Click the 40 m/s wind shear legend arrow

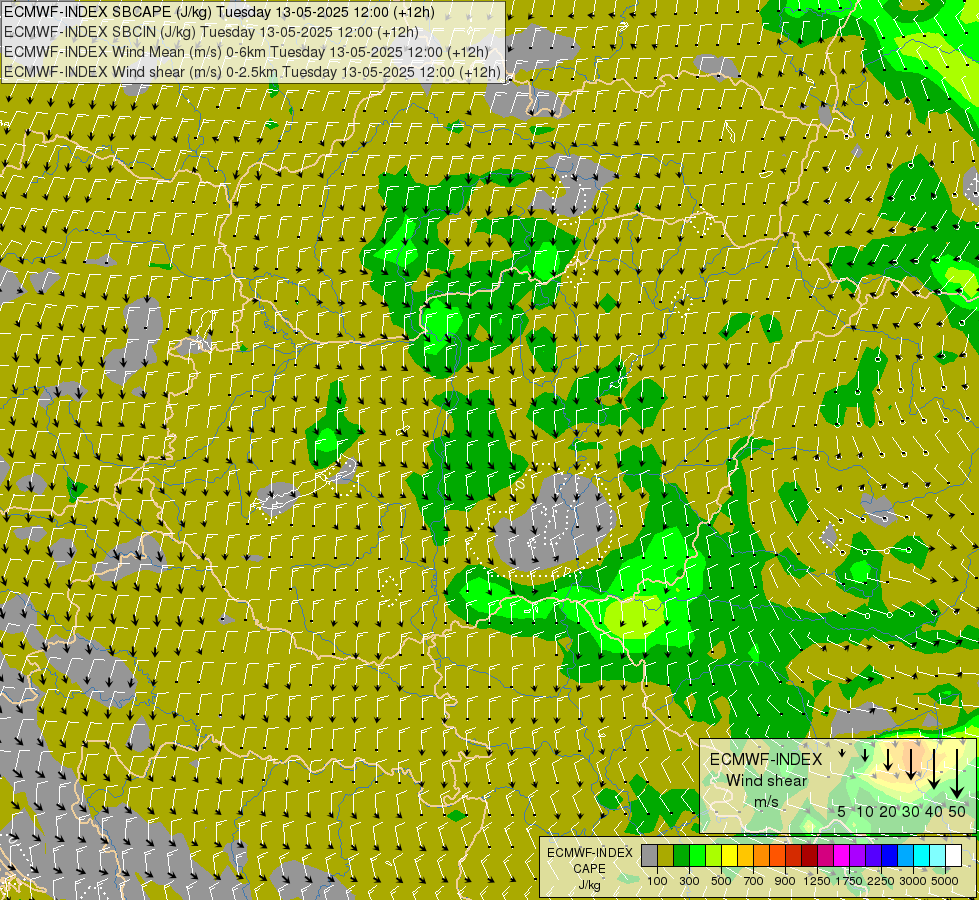934,769
